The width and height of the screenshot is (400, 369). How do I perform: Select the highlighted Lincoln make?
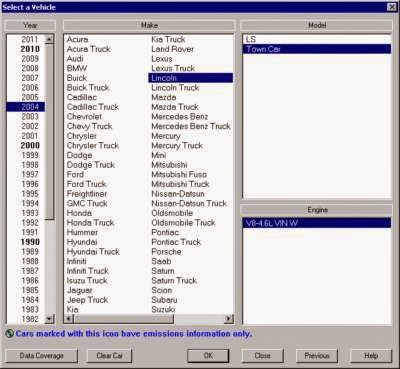(191, 78)
